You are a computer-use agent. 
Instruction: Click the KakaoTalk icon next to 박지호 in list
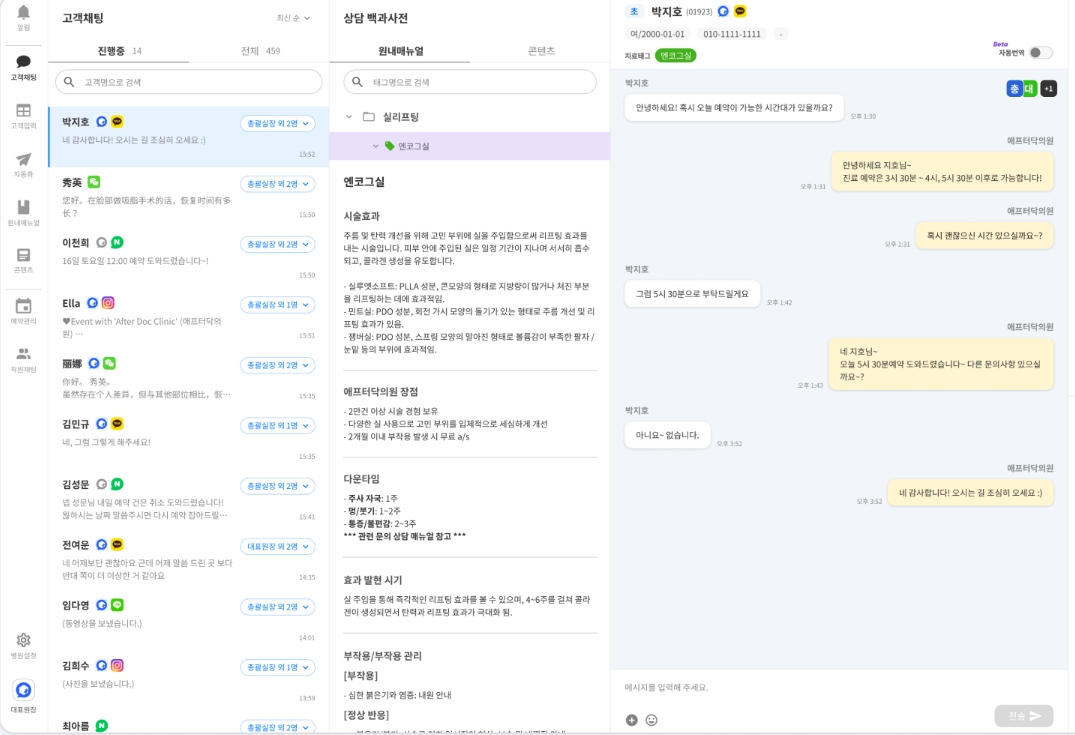[x=117, y=121]
